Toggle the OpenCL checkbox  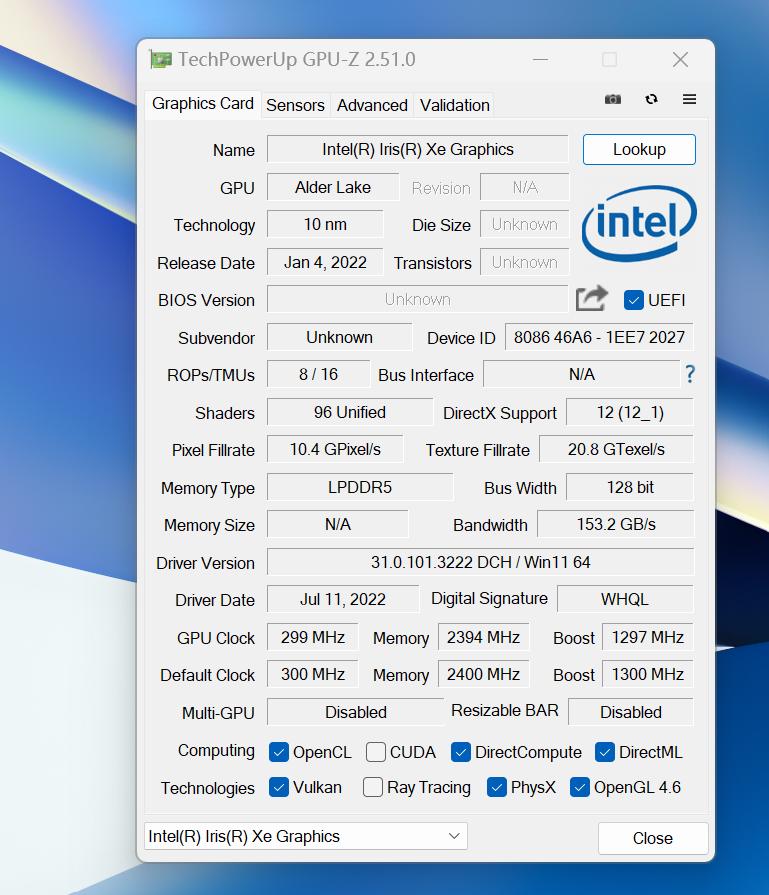(x=279, y=752)
